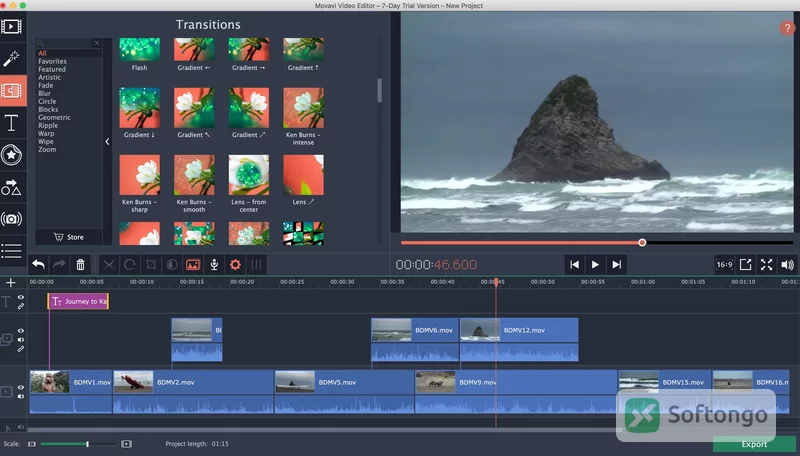
Task: Open the Import media tab icon
Action: [11, 26]
